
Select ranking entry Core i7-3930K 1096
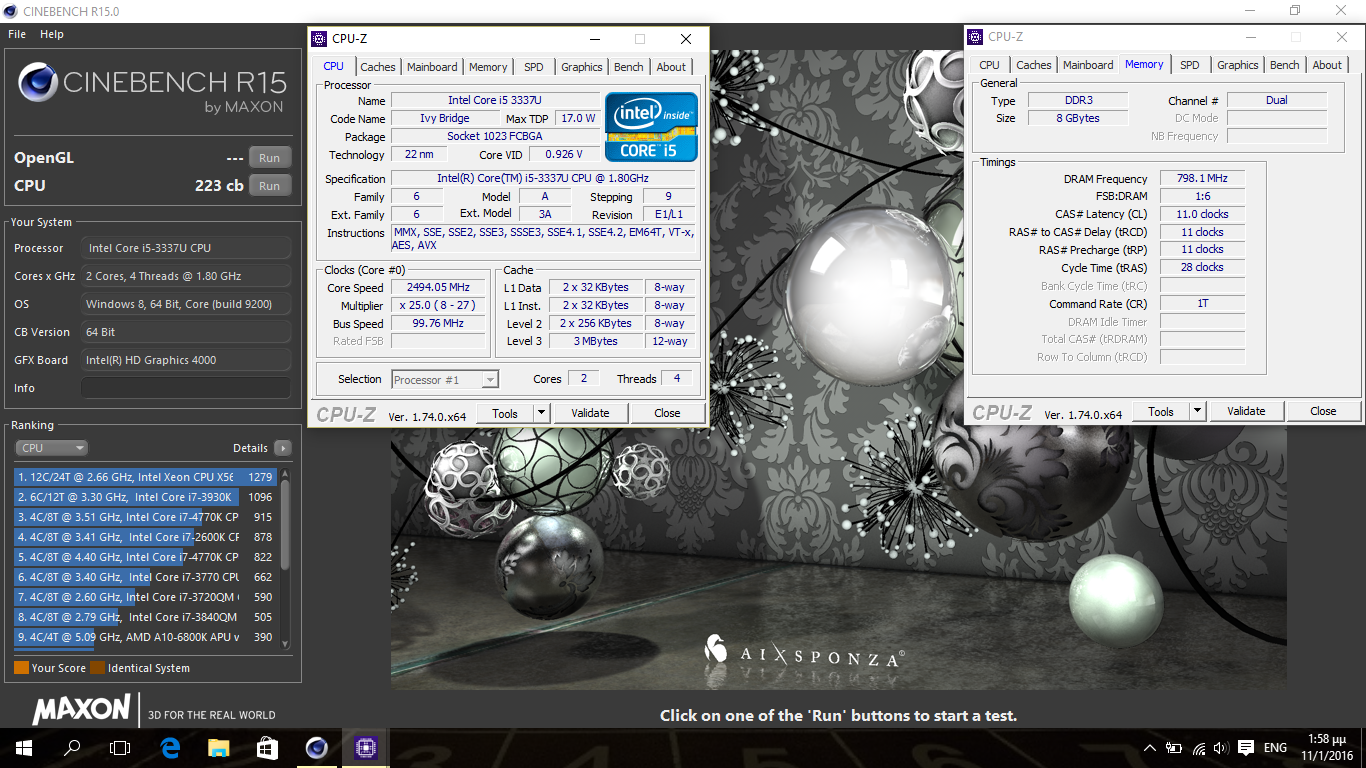[146, 497]
